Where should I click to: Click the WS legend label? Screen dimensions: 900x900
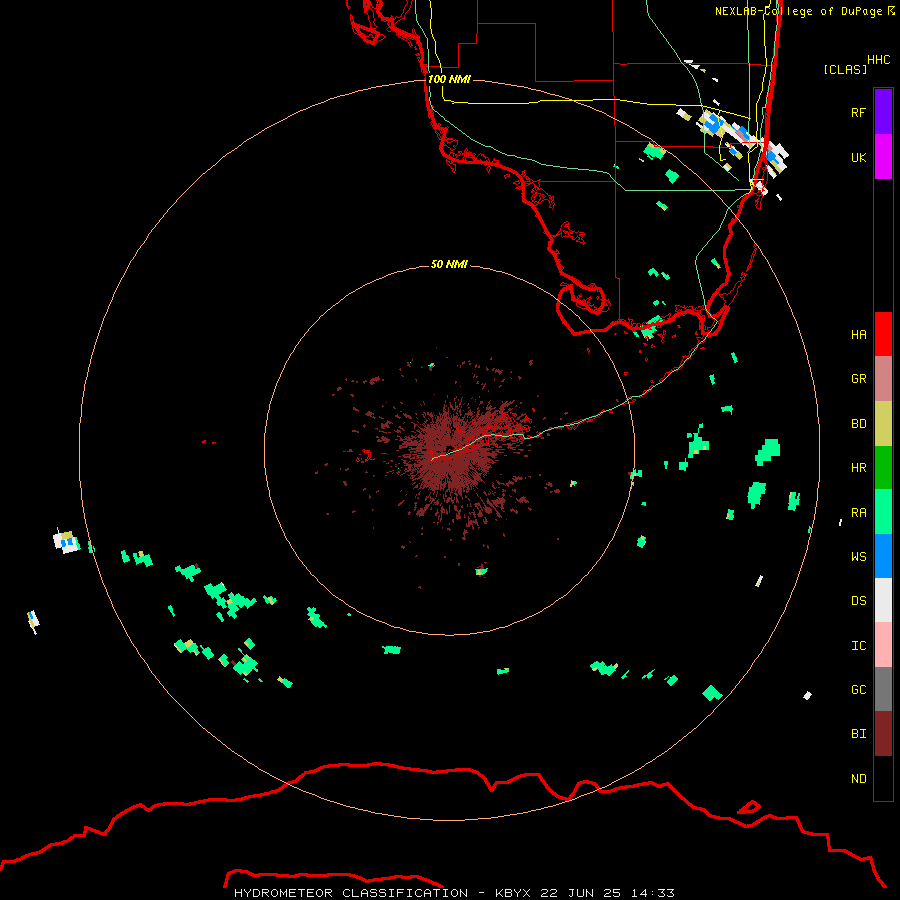coord(858,557)
